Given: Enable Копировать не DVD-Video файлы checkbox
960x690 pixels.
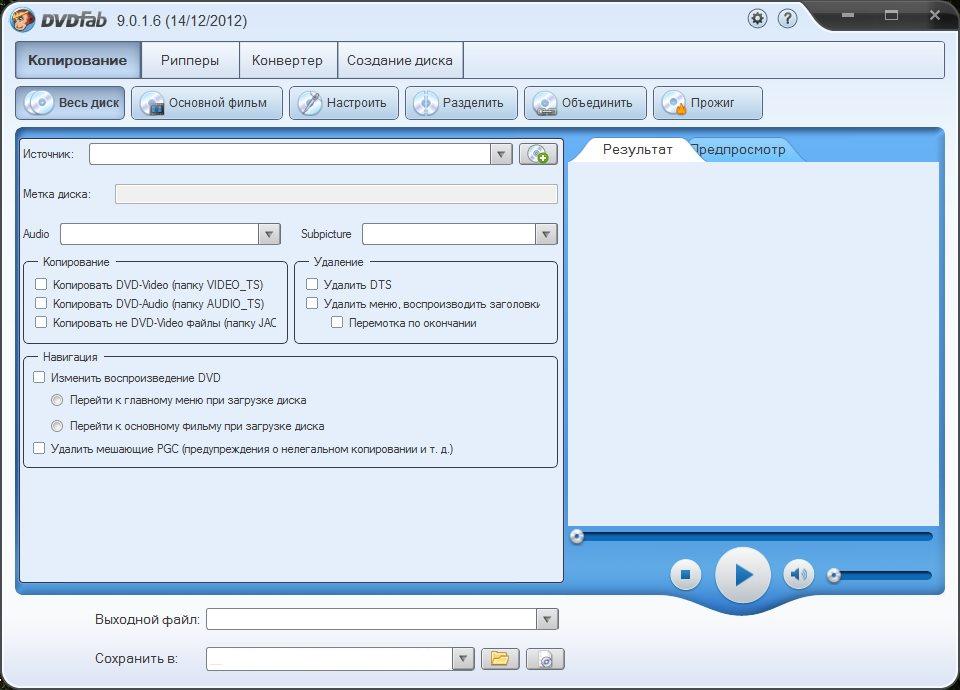Looking at the screenshot, I should [x=41, y=322].
